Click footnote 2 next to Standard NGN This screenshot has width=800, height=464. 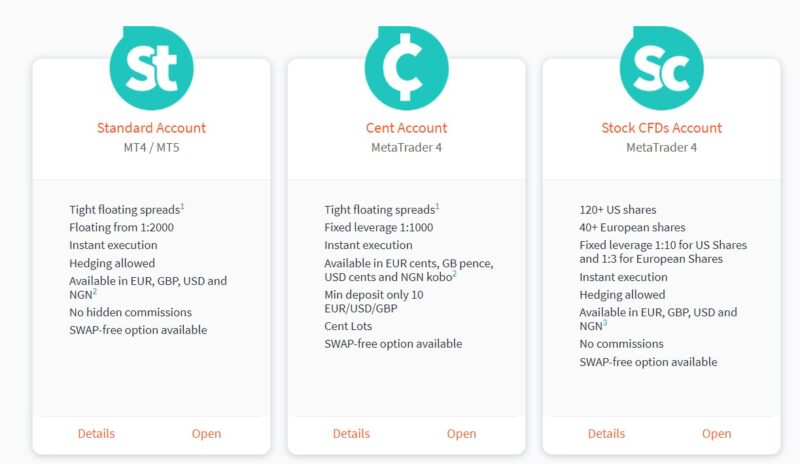[x=95, y=291]
